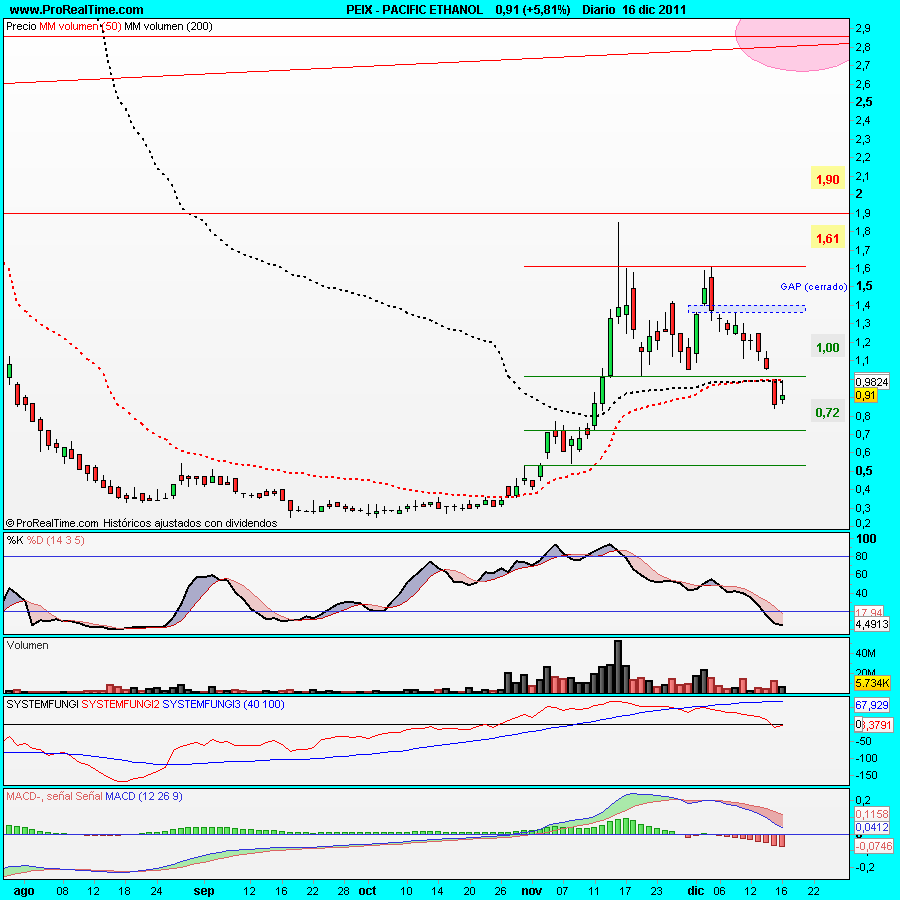
Task: Click the oct month label on time axis
Action: (x=367, y=891)
